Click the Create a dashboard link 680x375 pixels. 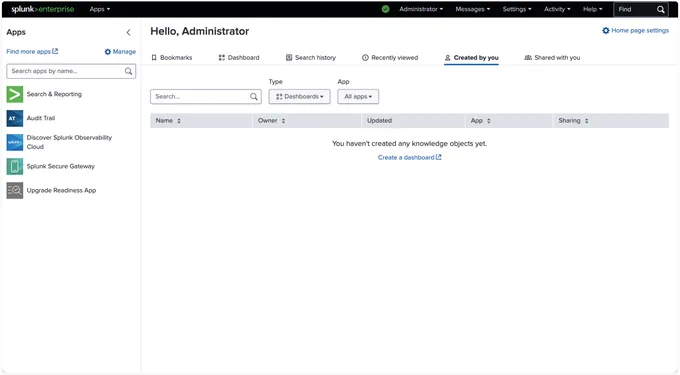(409, 157)
